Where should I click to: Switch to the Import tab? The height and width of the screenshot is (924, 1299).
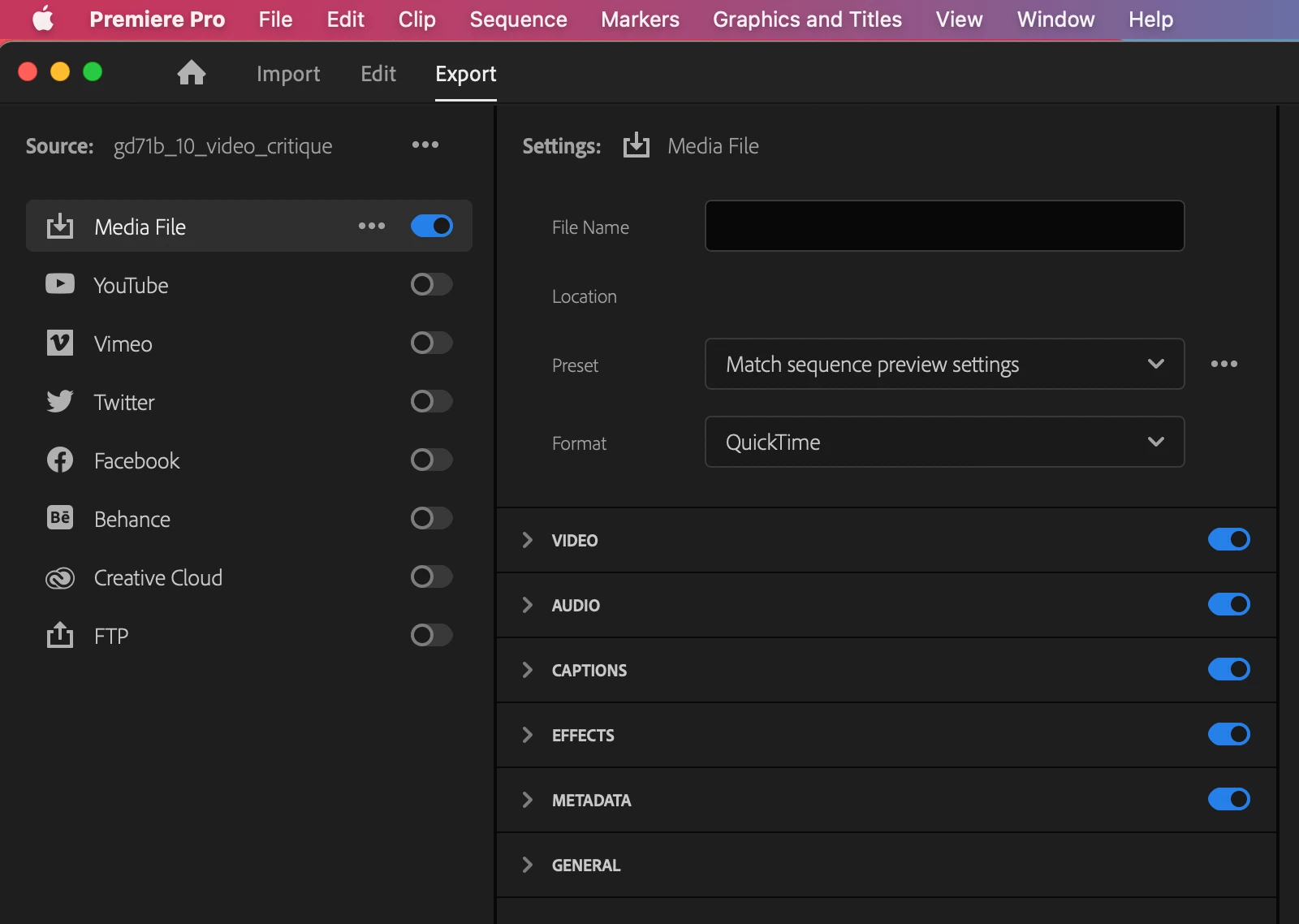[288, 74]
